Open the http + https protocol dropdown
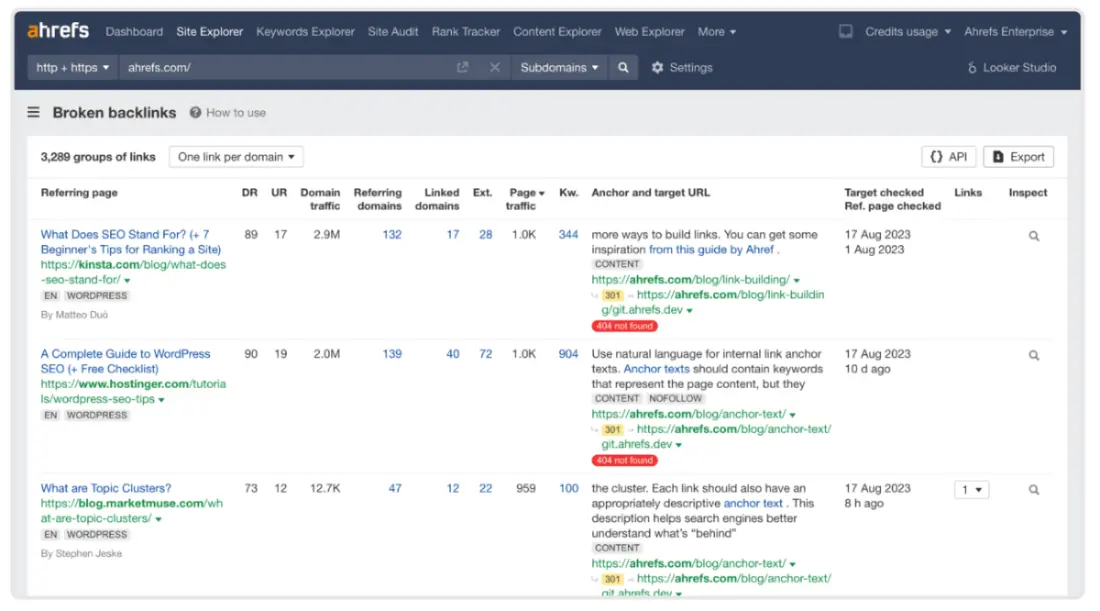 (72, 67)
